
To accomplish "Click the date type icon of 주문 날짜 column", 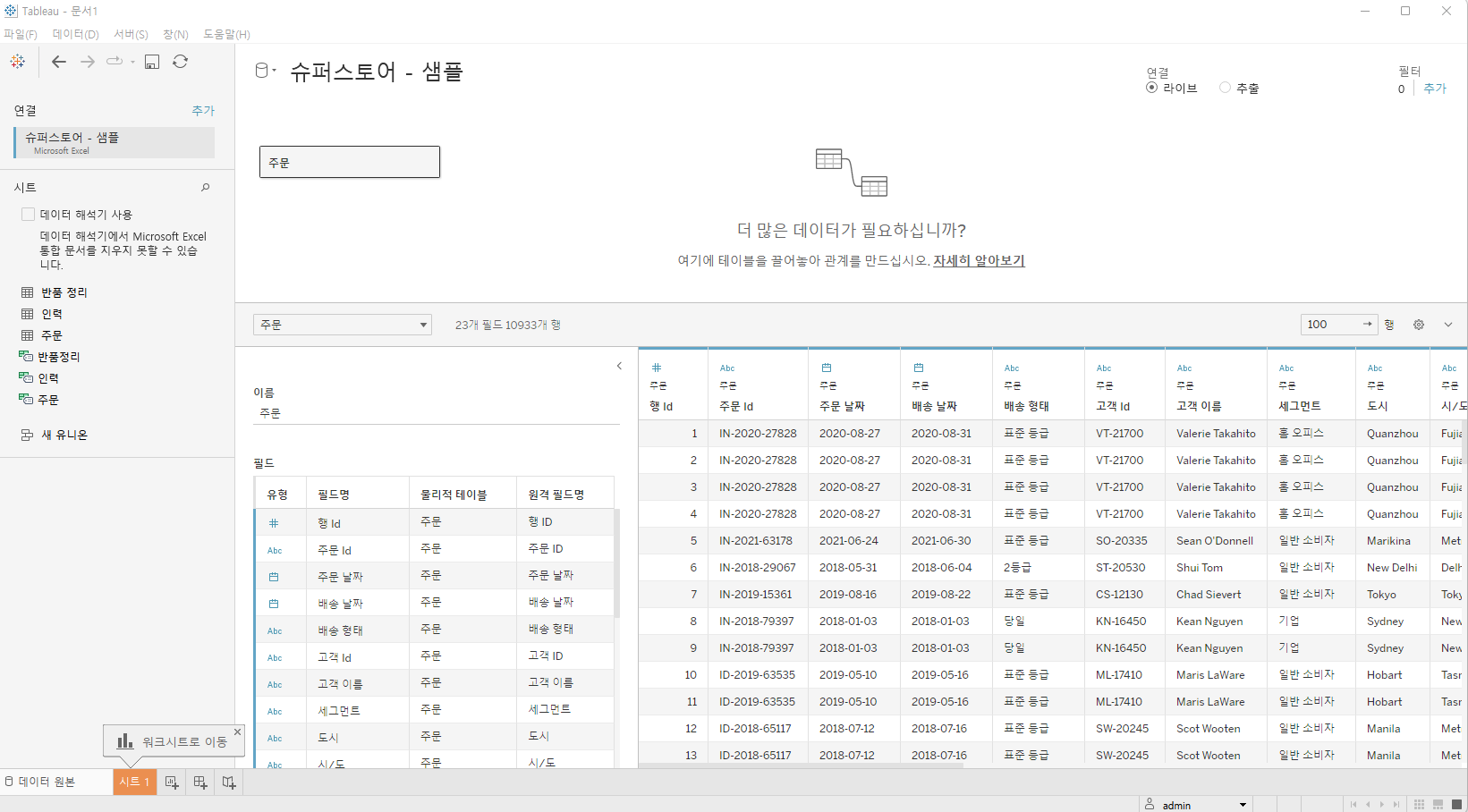I will (x=827, y=368).
